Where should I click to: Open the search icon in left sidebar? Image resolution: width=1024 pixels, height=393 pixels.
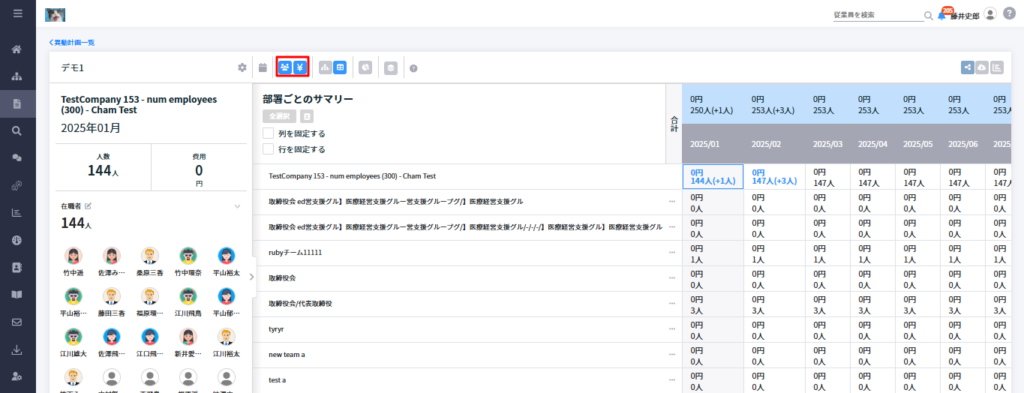18,131
